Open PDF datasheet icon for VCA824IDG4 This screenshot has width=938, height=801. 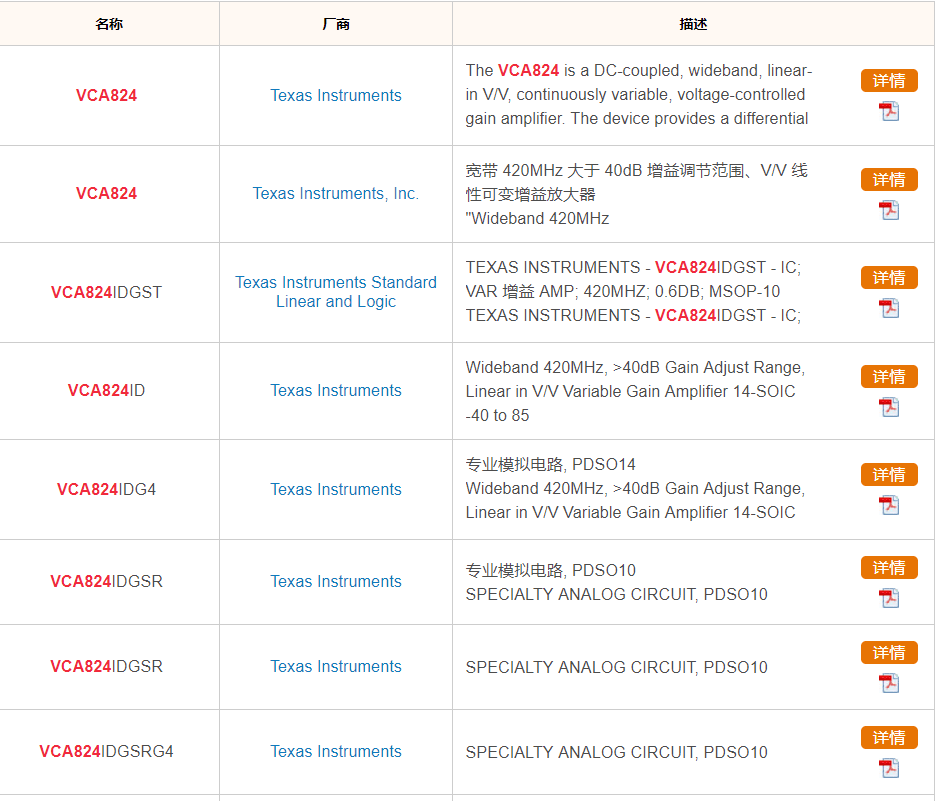pos(889,505)
